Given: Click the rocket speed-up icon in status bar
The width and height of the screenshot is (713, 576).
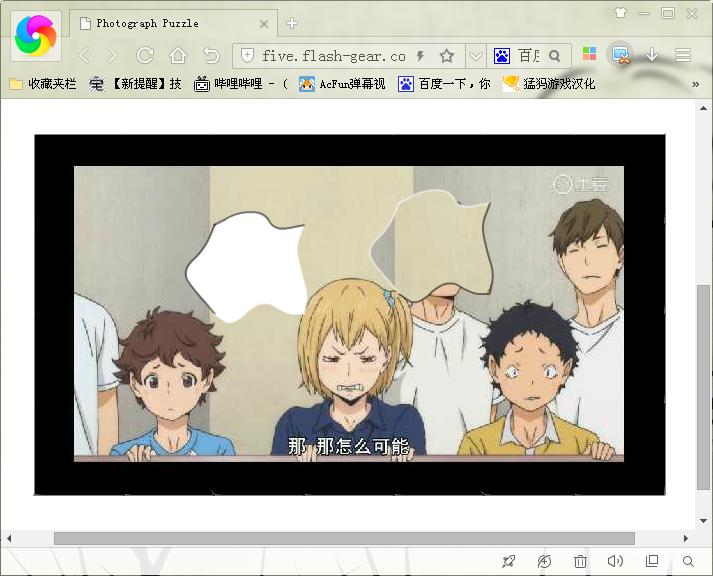Looking at the screenshot, I should [x=544, y=562].
